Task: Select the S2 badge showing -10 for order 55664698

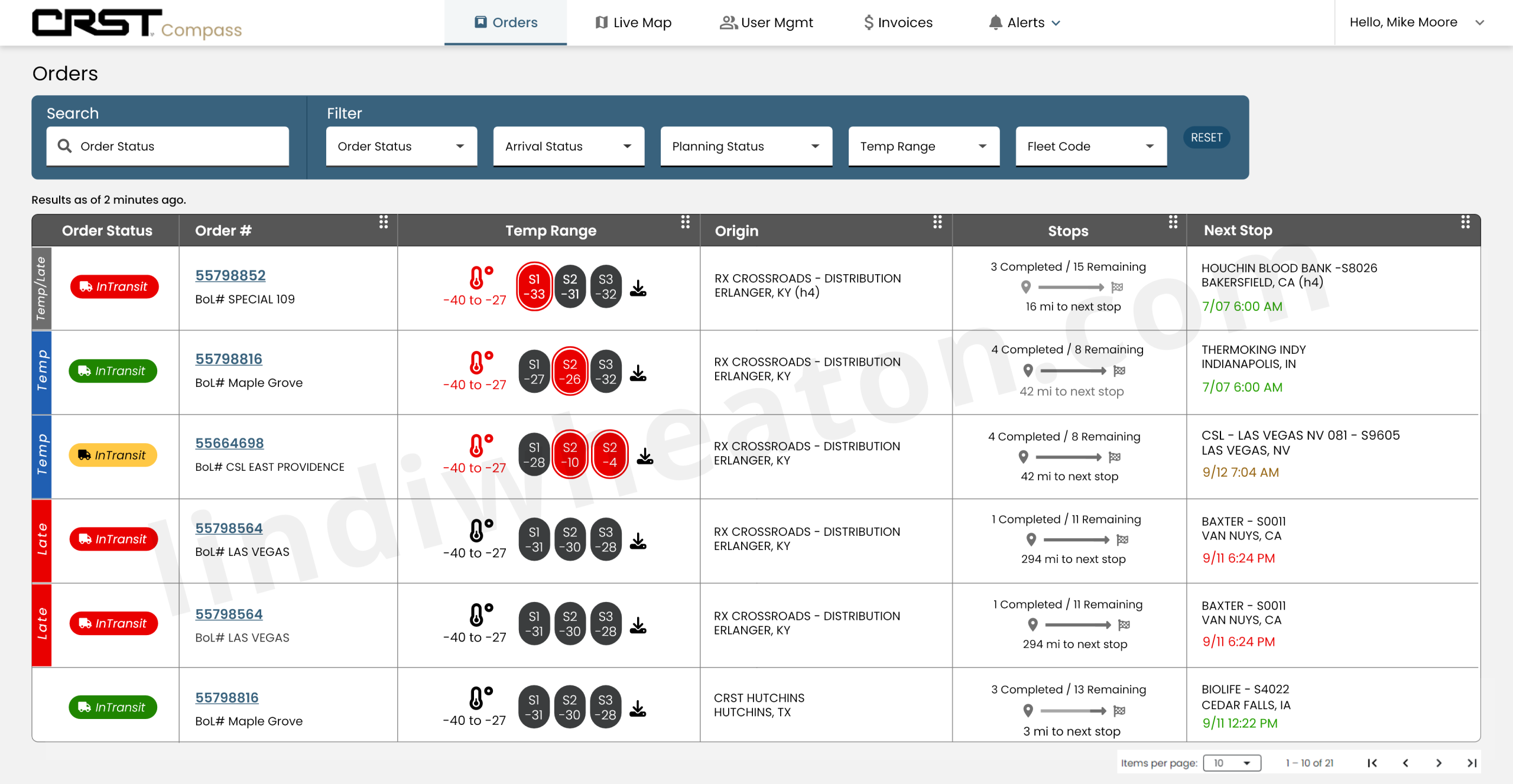Action: (570, 454)
